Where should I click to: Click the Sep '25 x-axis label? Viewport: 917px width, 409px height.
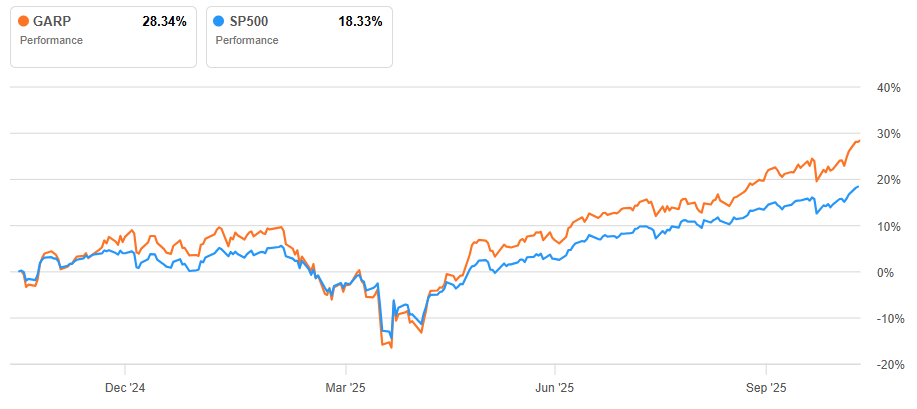pos(765,386)
